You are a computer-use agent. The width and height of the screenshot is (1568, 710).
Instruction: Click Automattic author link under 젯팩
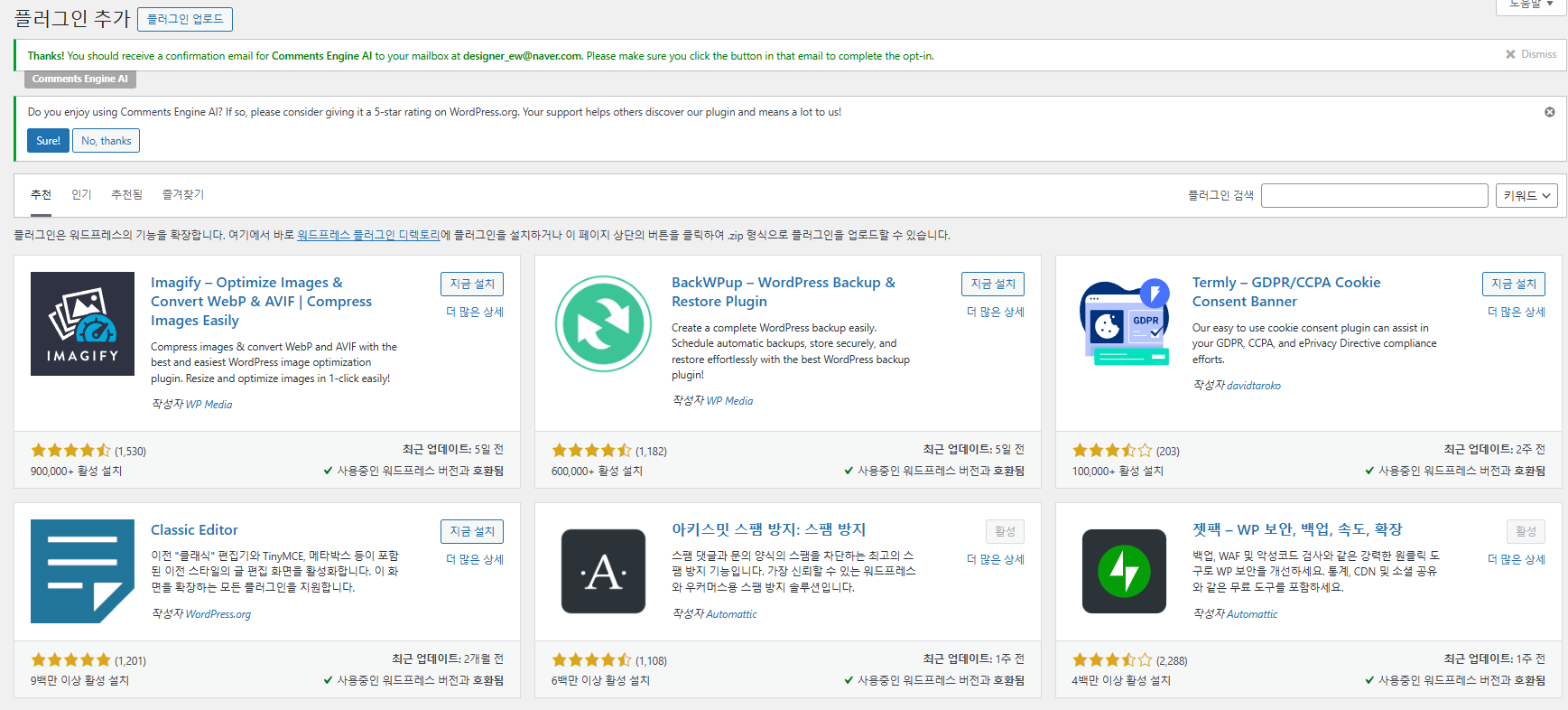(x=1252, y=614)
